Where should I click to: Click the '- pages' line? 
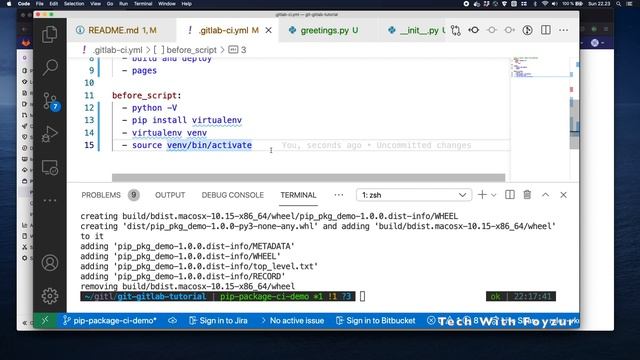[x=140, y=71]
